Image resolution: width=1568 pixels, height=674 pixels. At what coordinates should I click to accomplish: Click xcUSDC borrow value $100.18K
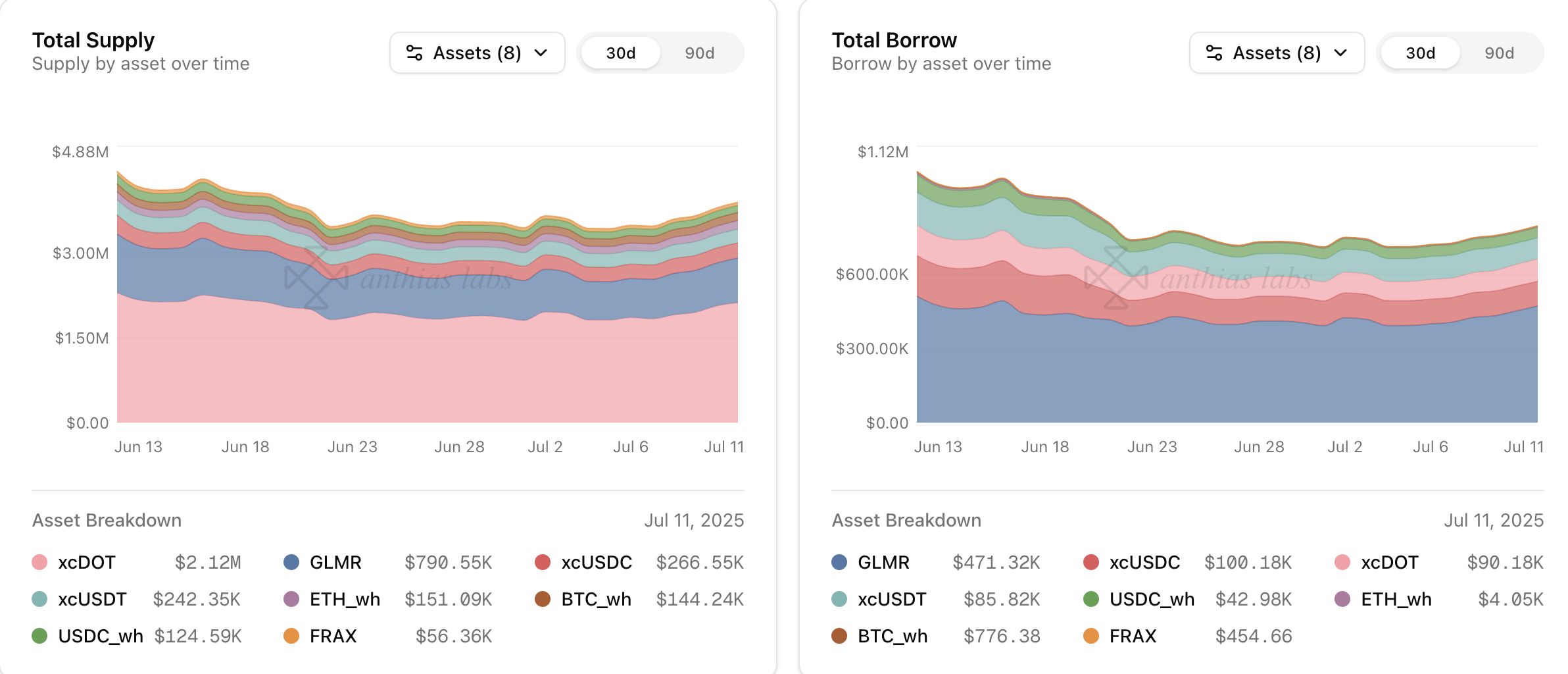click(x=1248, y=563)
